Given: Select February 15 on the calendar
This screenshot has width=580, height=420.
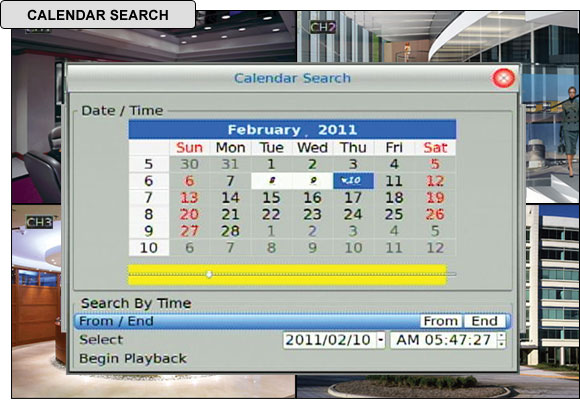Looking at the screenshot, I should pos(272,198).
